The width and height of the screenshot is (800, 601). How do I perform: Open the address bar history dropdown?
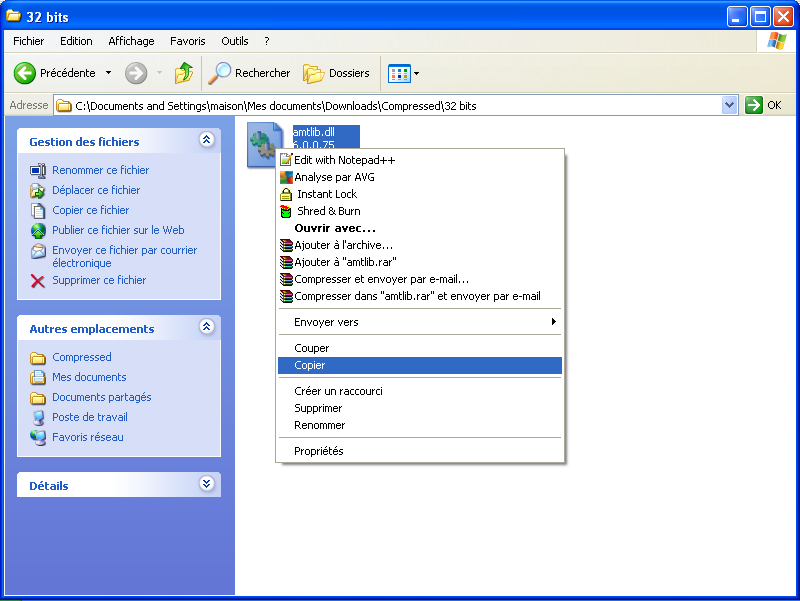[730, 104]
